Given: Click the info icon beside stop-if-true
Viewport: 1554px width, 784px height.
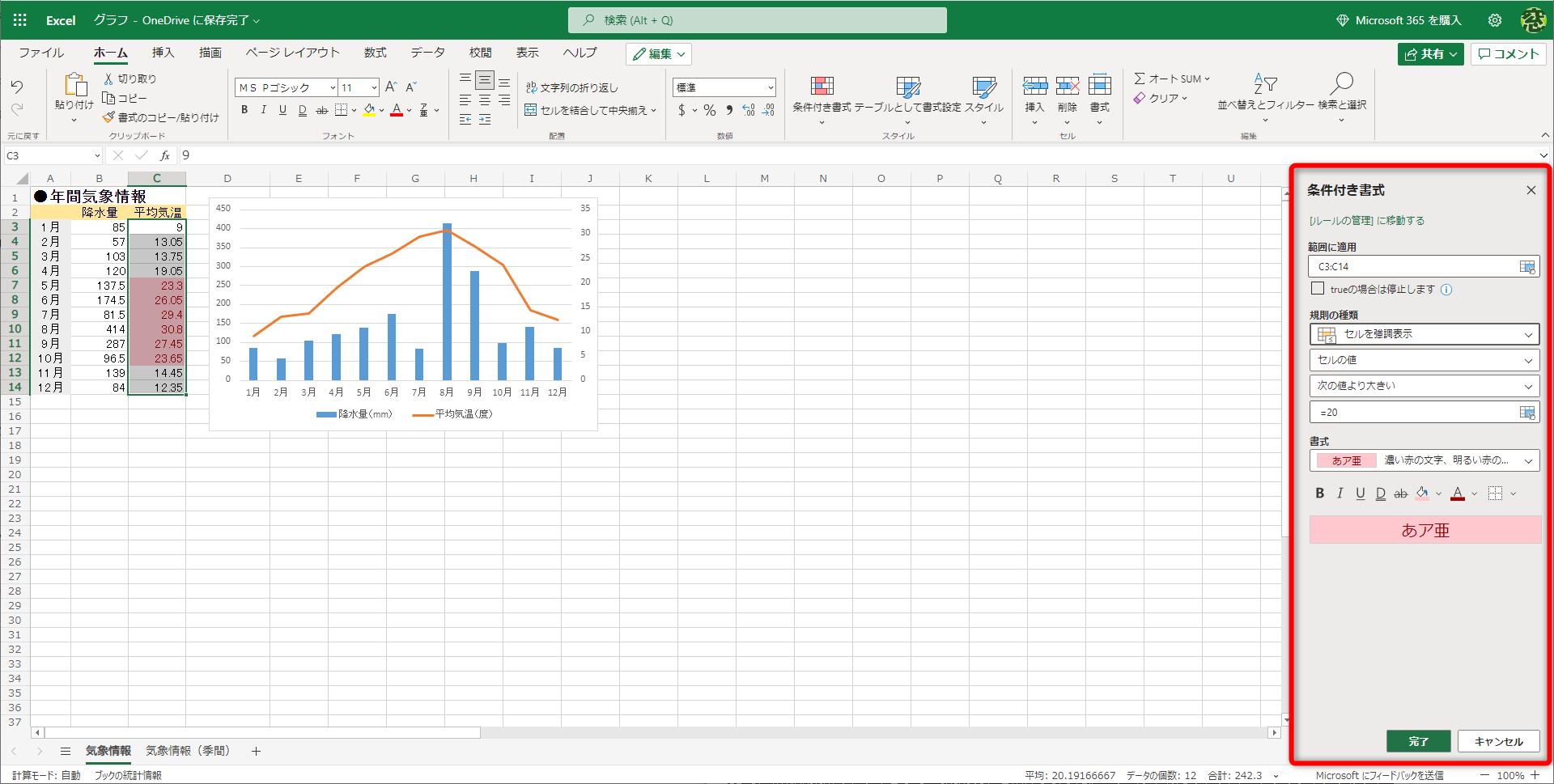Looking at the screenshot, I should tap(1446, 290).
